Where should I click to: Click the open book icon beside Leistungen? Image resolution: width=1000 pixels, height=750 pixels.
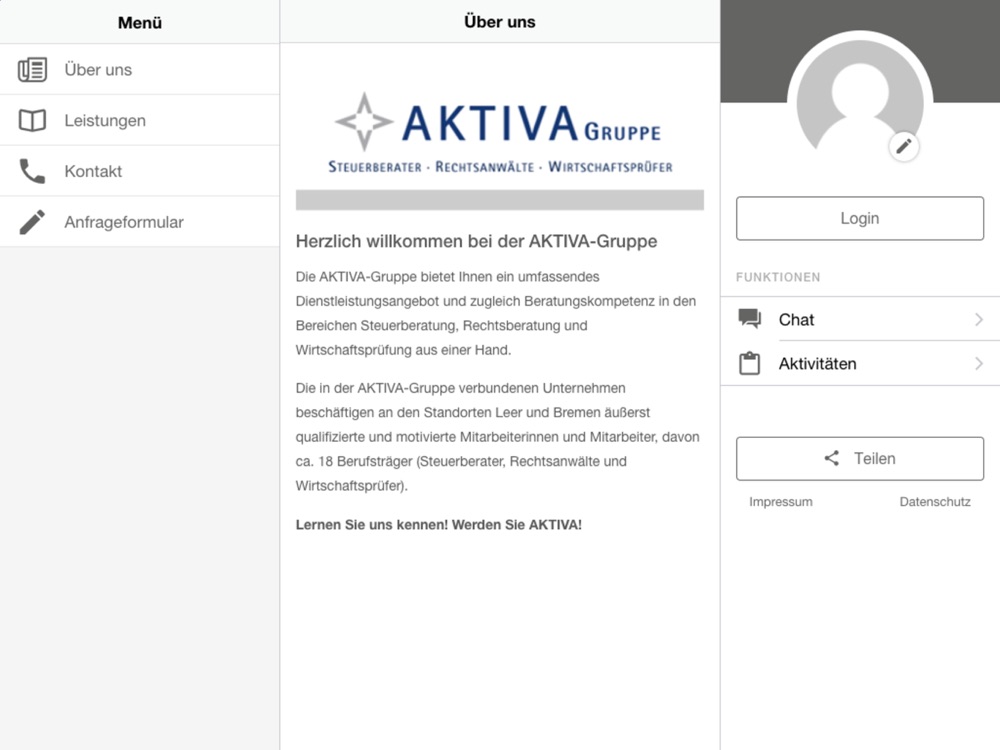pyautogui.click(x=32, y=120)
